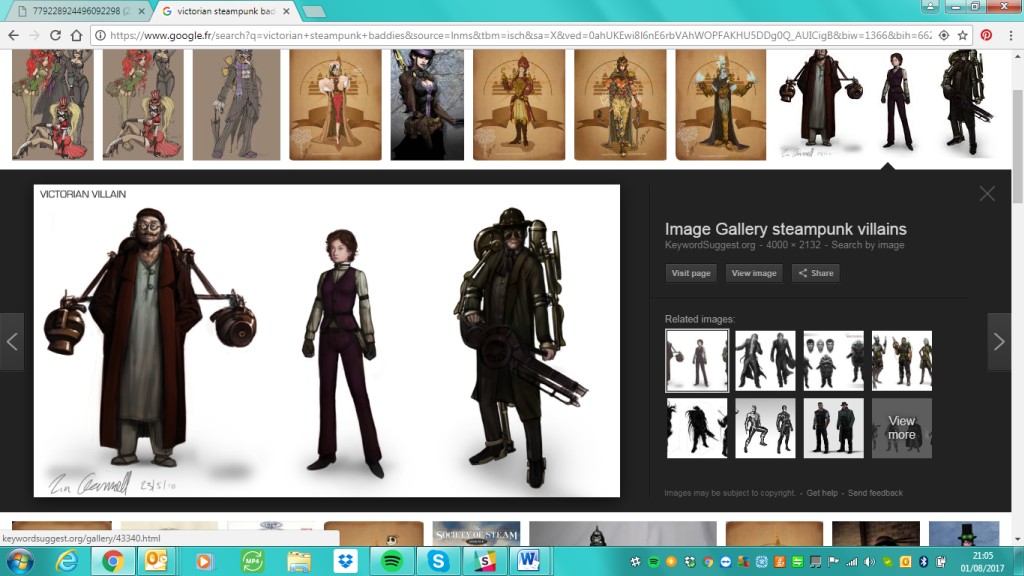
Task: Click the Send feedback link
Action: click(x=875, y=493)
